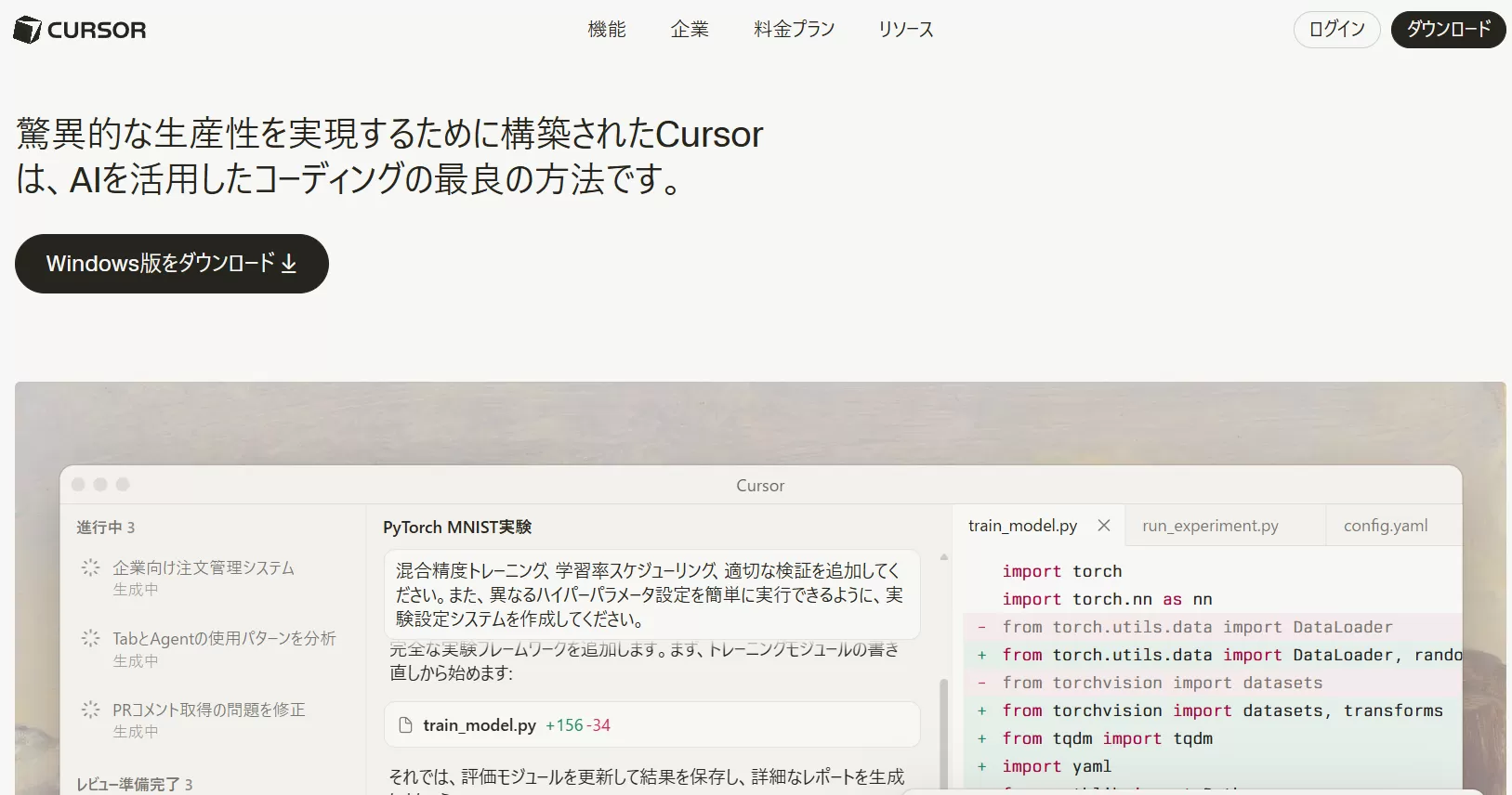Click the spinner icon beside 企業向け注文管理システム
This screenshot has height=795, width=1512.
[90, 567]
